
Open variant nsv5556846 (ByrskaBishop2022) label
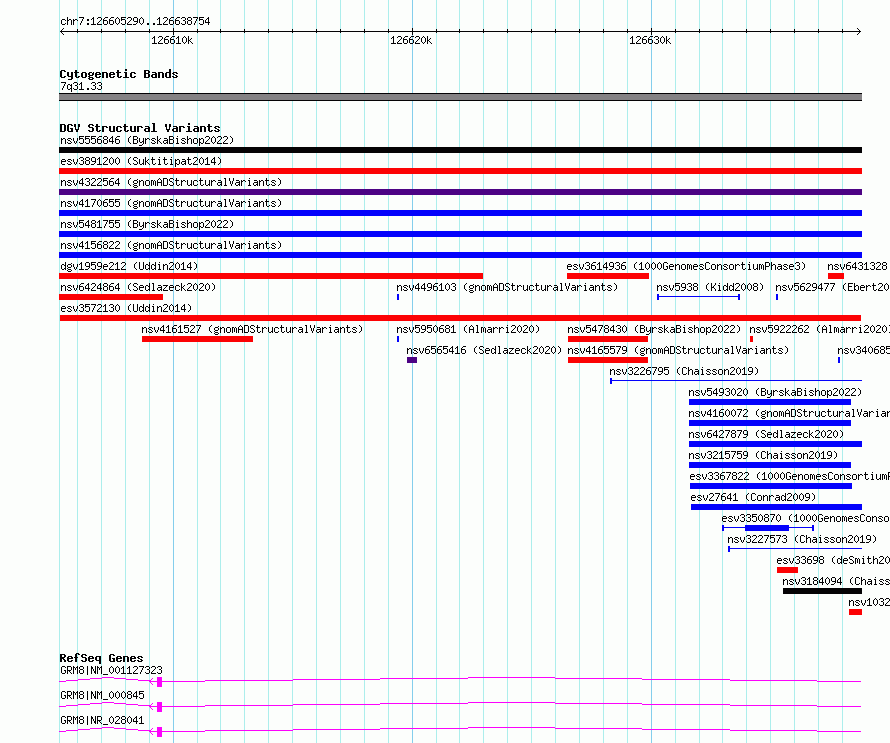coord(147,140)
